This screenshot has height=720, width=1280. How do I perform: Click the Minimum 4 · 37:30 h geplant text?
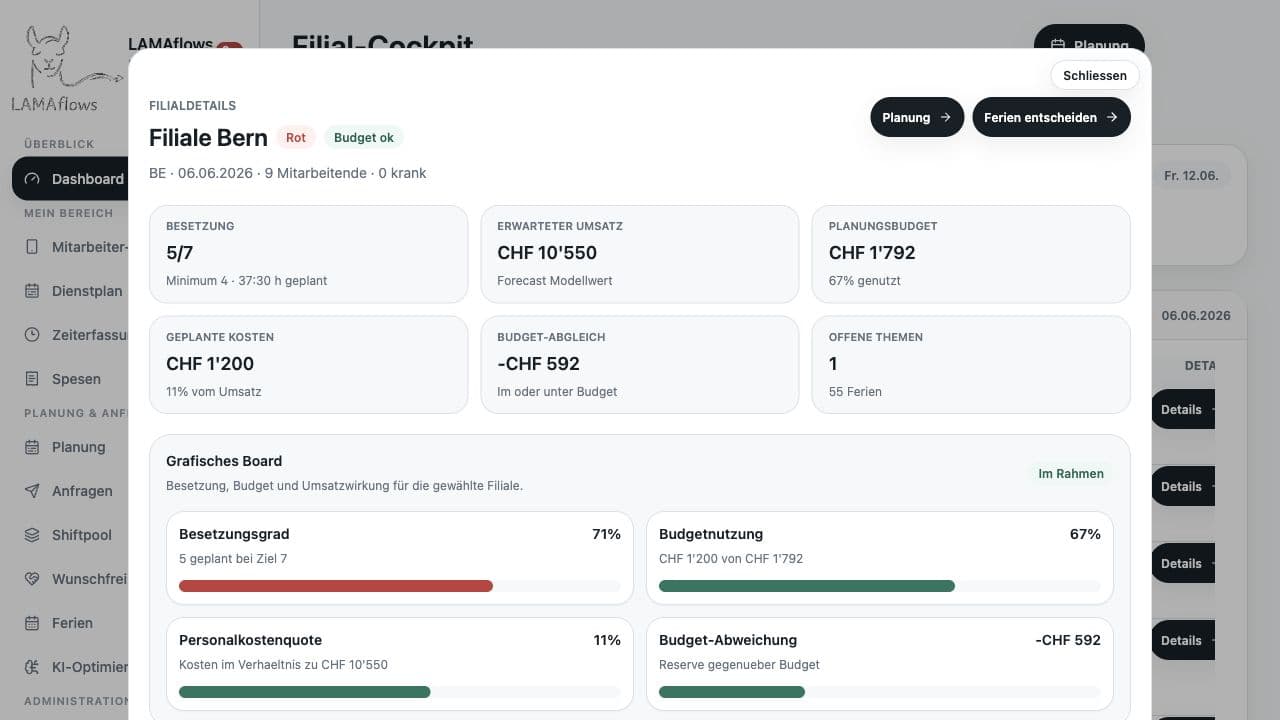(246, 281)
